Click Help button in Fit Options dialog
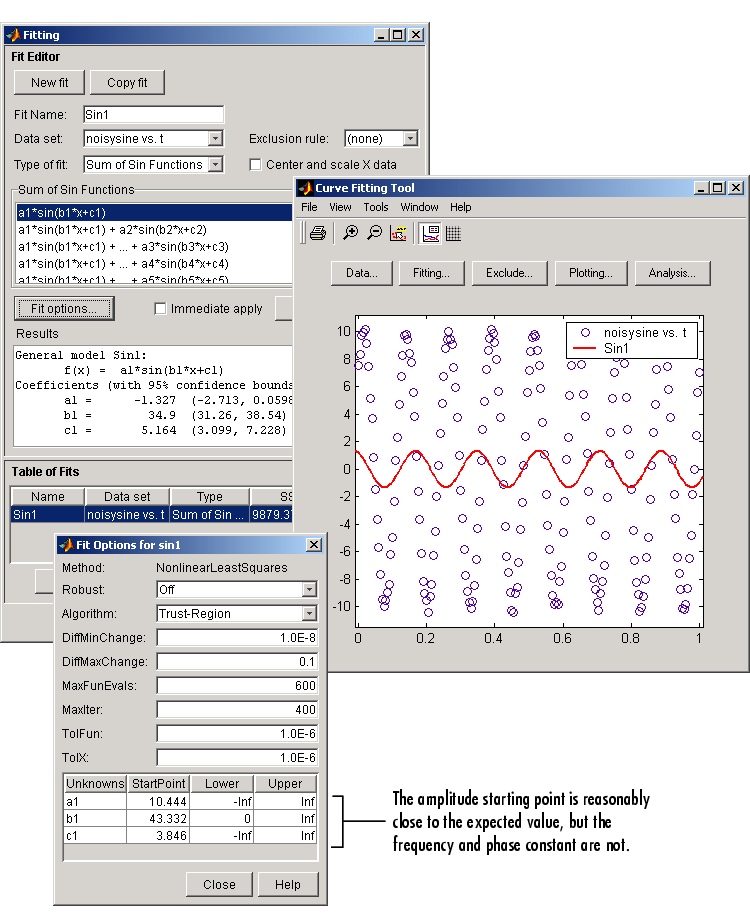The image size is (750, 919). pyautogui.click(x=288, y=884)
